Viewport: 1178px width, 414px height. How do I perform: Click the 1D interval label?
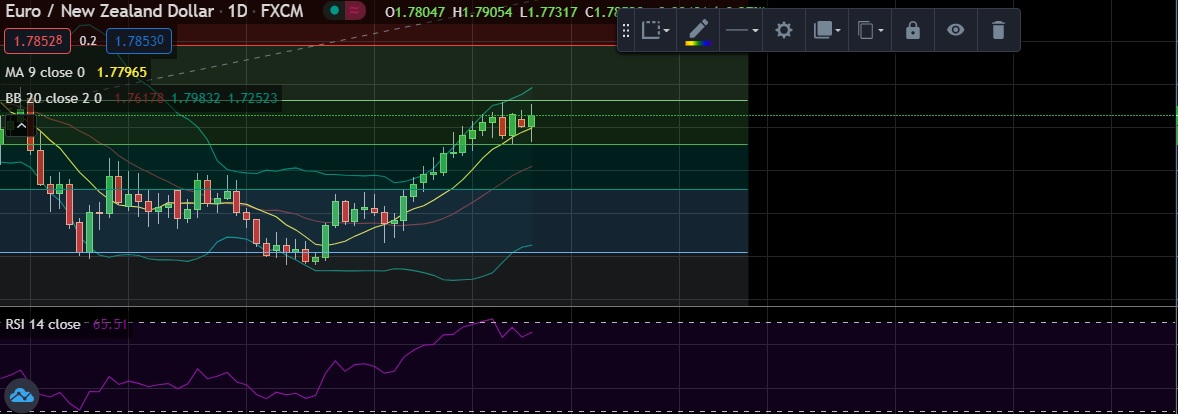[x=238, y=11]
